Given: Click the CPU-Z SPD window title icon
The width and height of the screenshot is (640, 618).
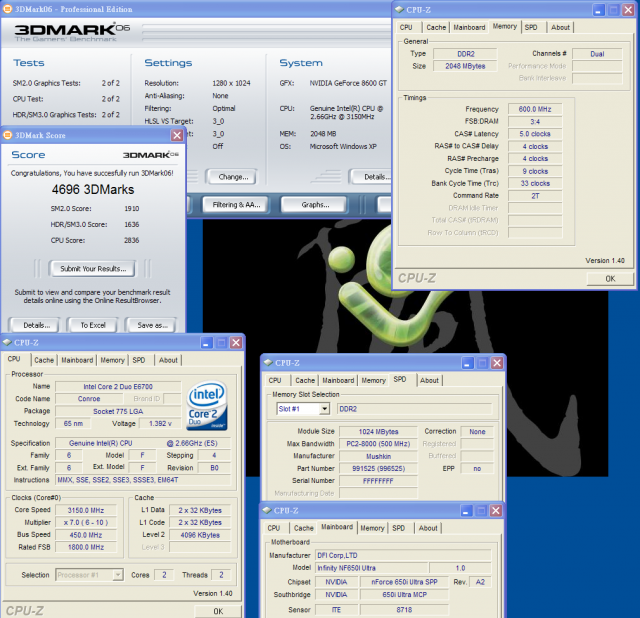Looking at the screenshot, I should click(x=268, y=362).
